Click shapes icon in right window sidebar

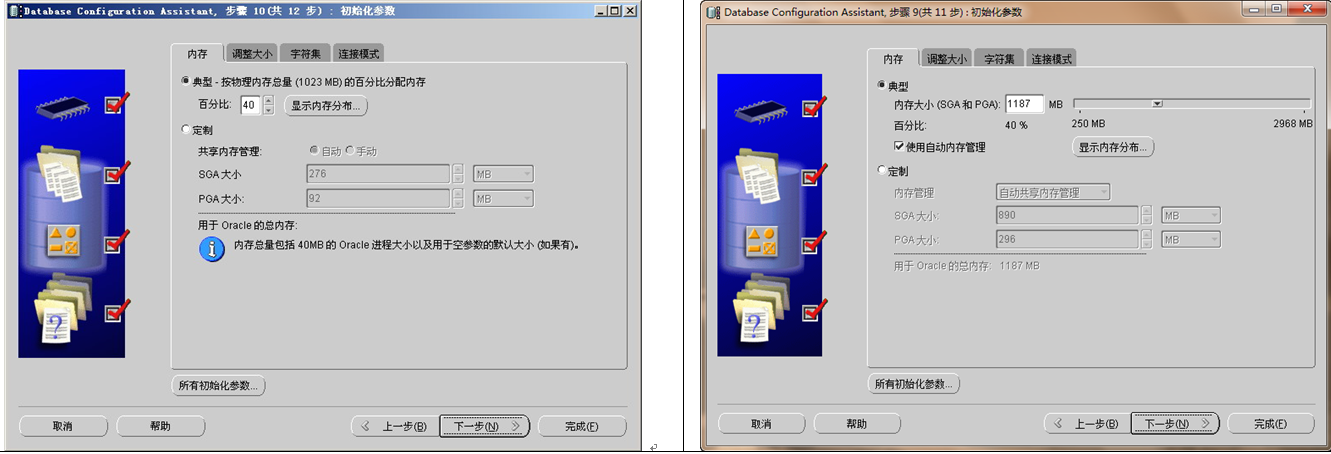point(762,244)
